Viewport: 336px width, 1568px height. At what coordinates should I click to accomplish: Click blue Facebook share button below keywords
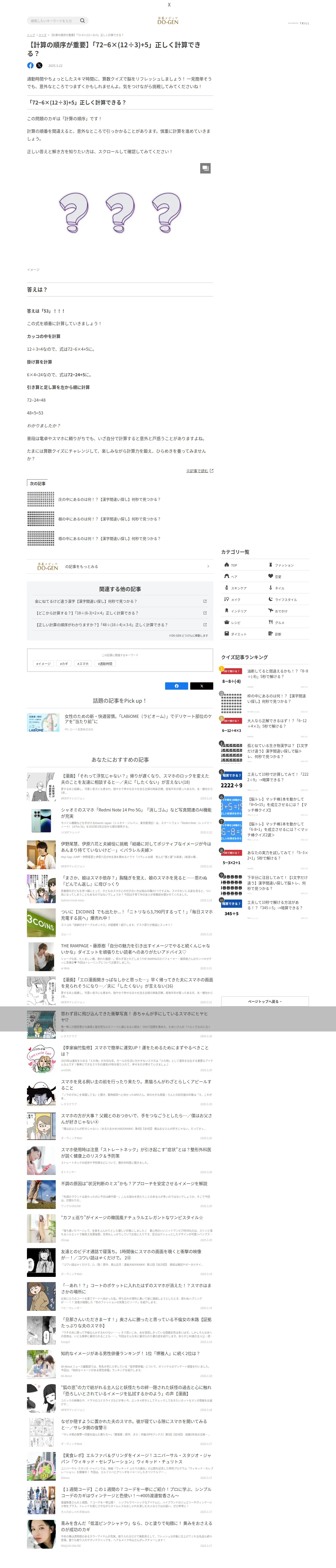pyautogui.click(x=177, y=686)
